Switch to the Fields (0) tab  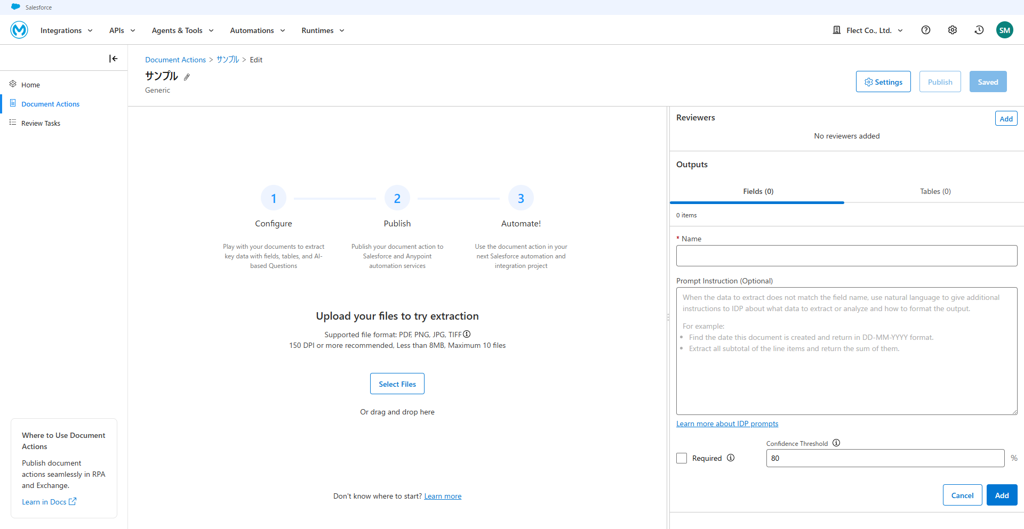[758, 191]
